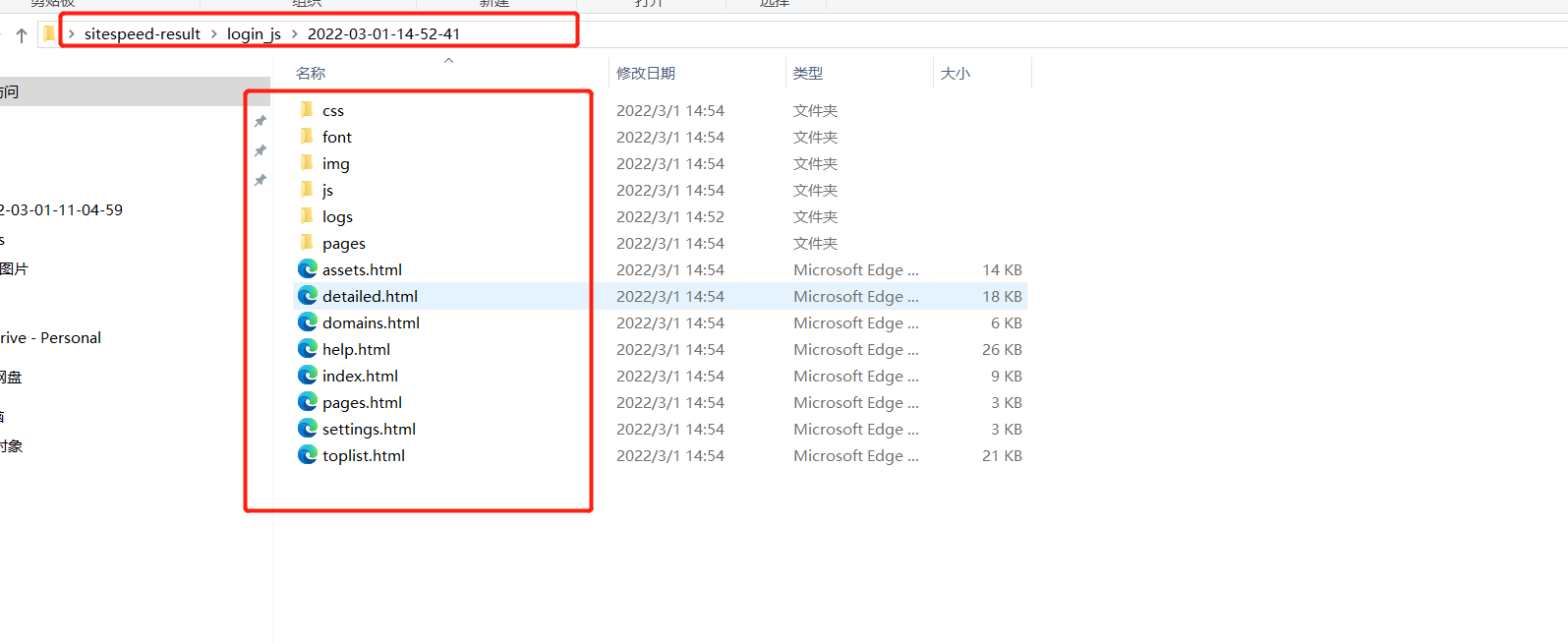Viewport: 1568px width, 643px height.
Task: Click the 9 KB size of index.html
Action: (1006, 376)
